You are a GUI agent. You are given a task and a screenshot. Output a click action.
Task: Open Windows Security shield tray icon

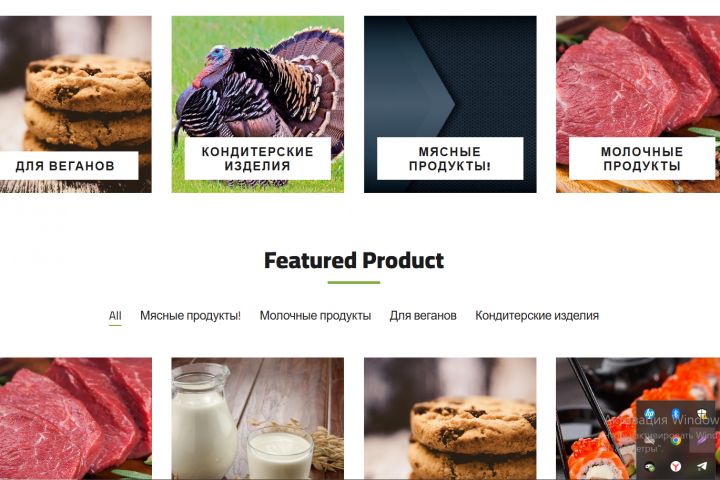tap(701, 413)
